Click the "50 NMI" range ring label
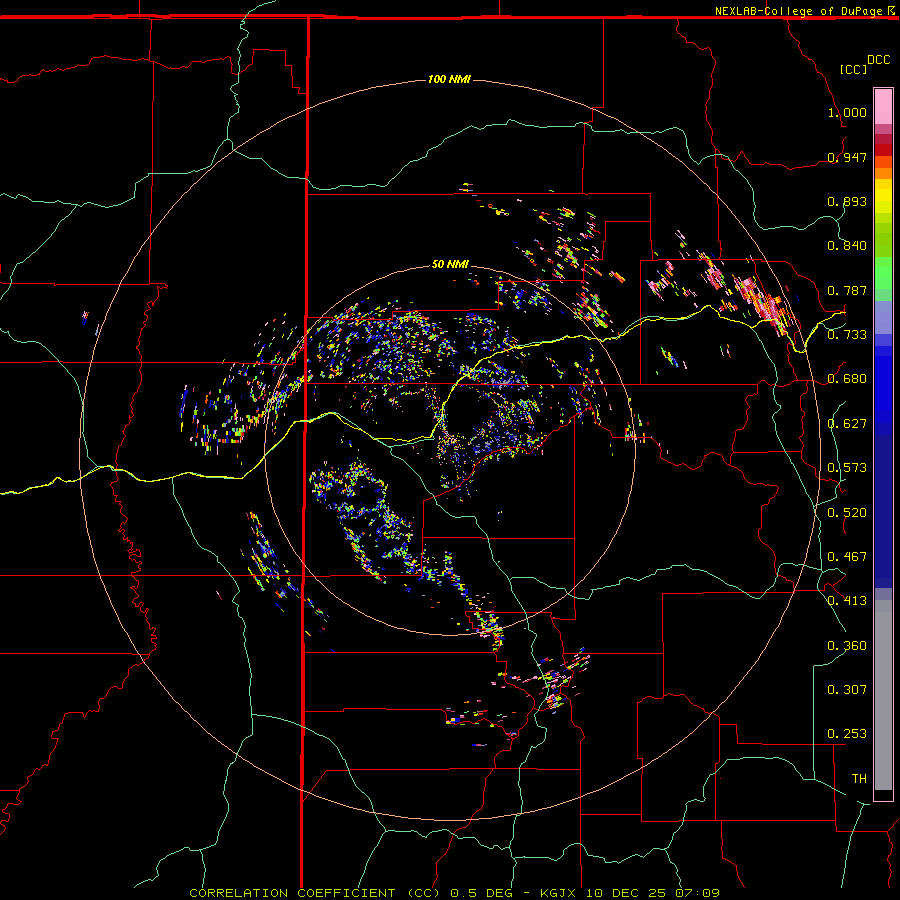Viewport: 900px width, 900px height. 451,264
